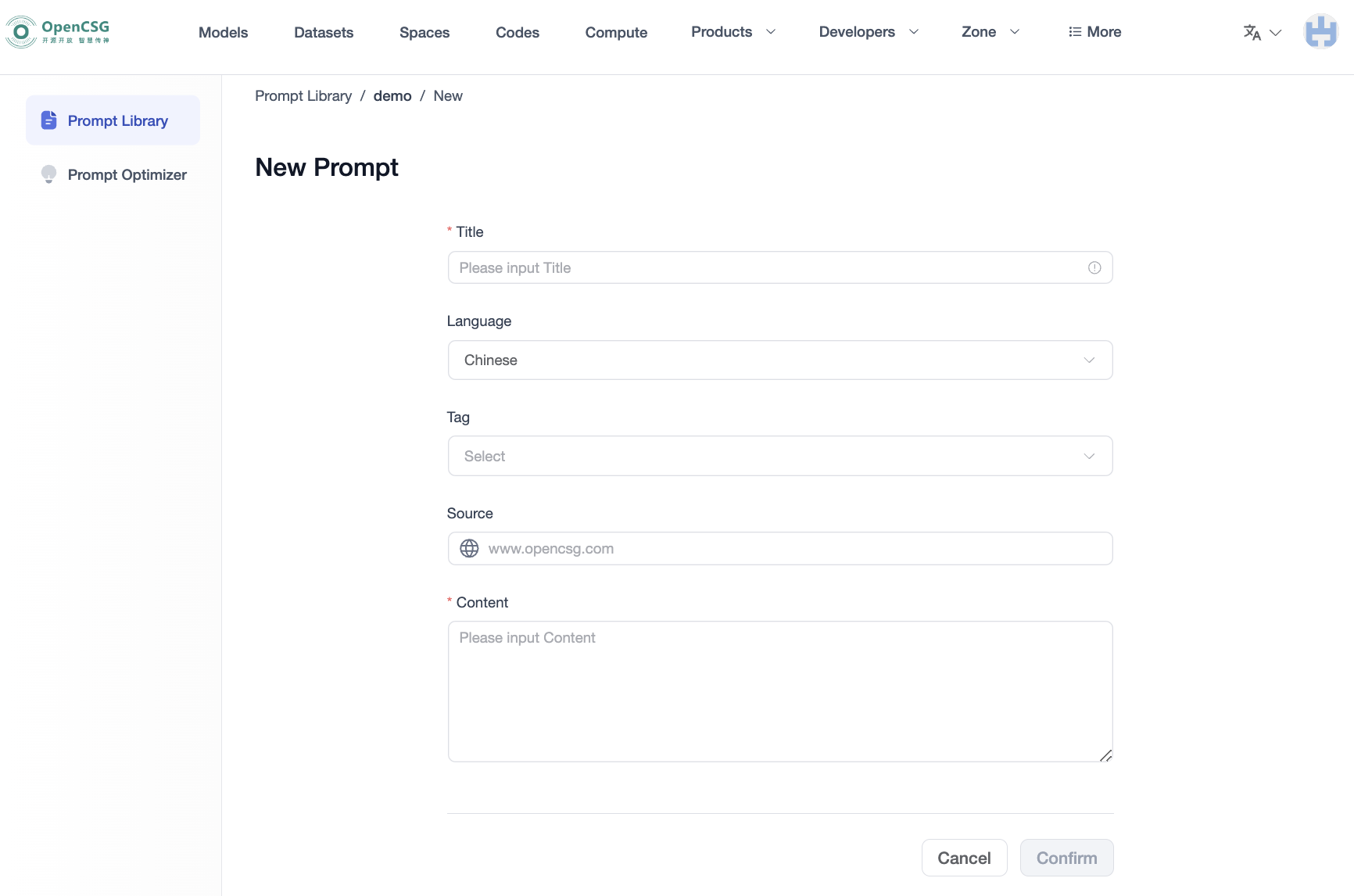Open the Developers menu

coord(868,32)
